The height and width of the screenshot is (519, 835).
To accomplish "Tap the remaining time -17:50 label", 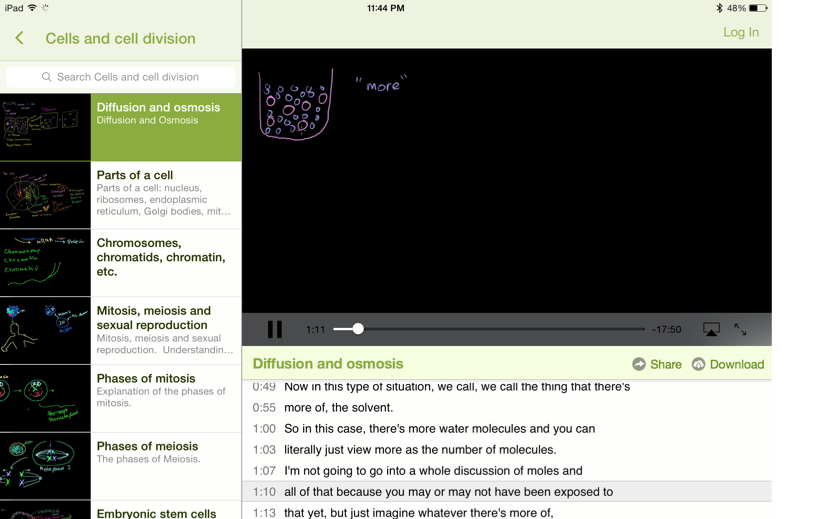I will [666, 329].
